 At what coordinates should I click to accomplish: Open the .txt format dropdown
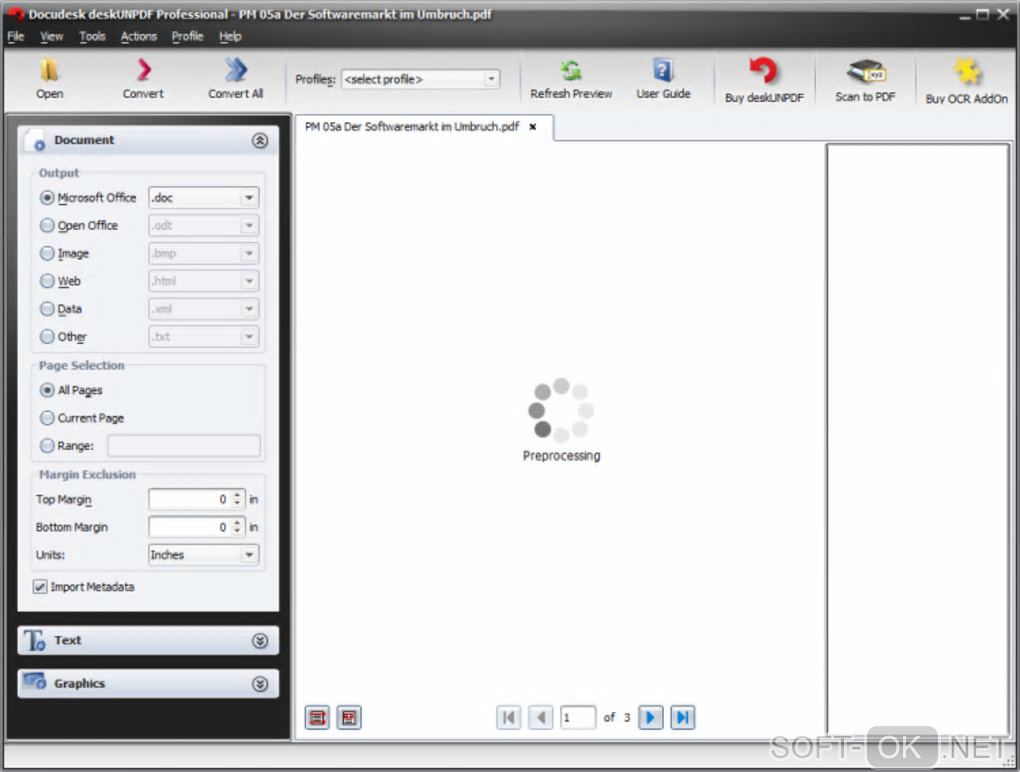(204, 336)
